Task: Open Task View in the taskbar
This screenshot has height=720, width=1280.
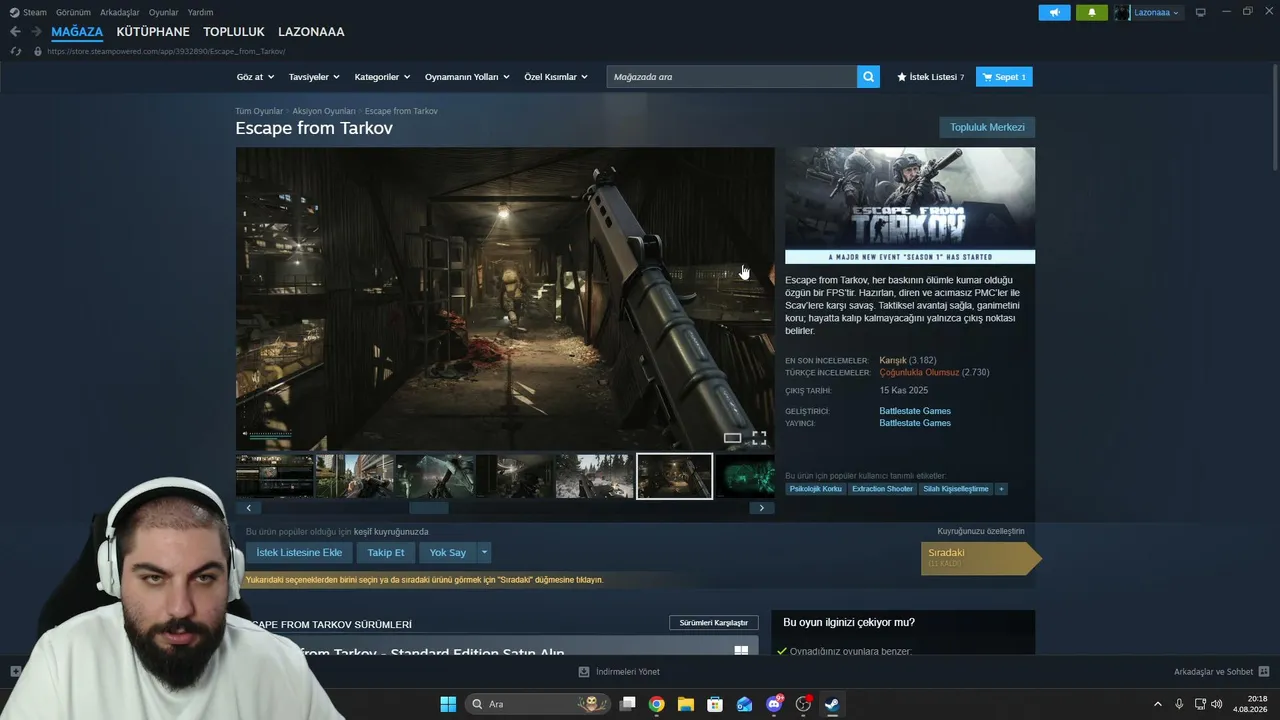Action: click(628, 704)
